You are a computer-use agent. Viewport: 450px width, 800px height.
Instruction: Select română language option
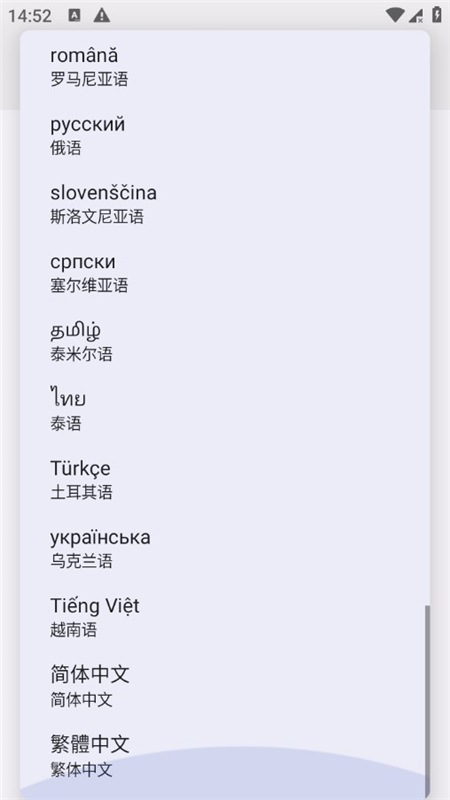click(x=225, y=66)
